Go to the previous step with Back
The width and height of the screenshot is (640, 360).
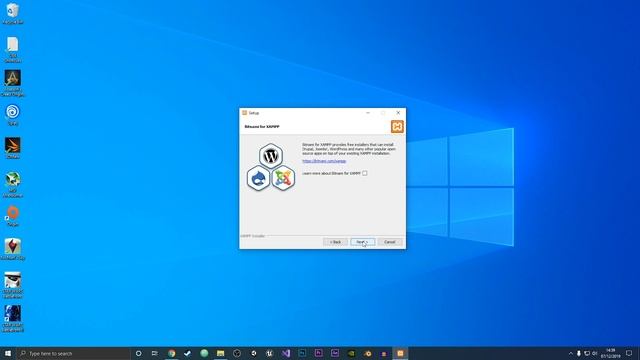336,242
